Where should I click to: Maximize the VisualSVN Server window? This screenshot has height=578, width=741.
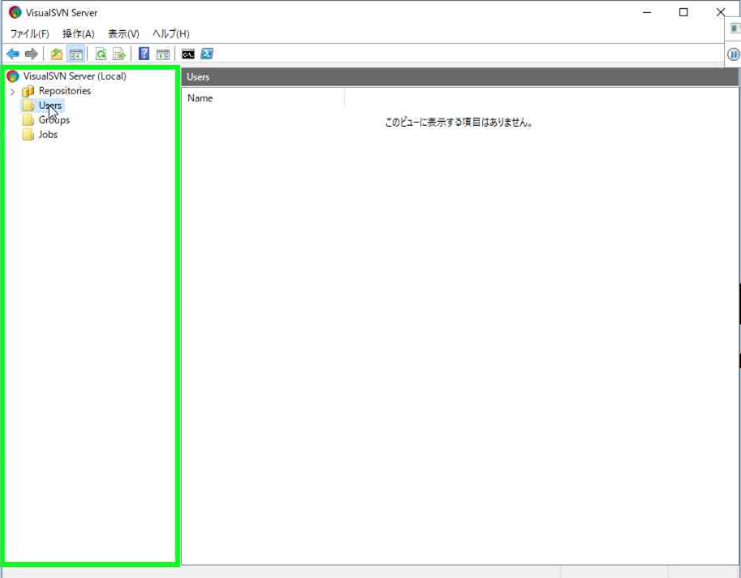683,12
